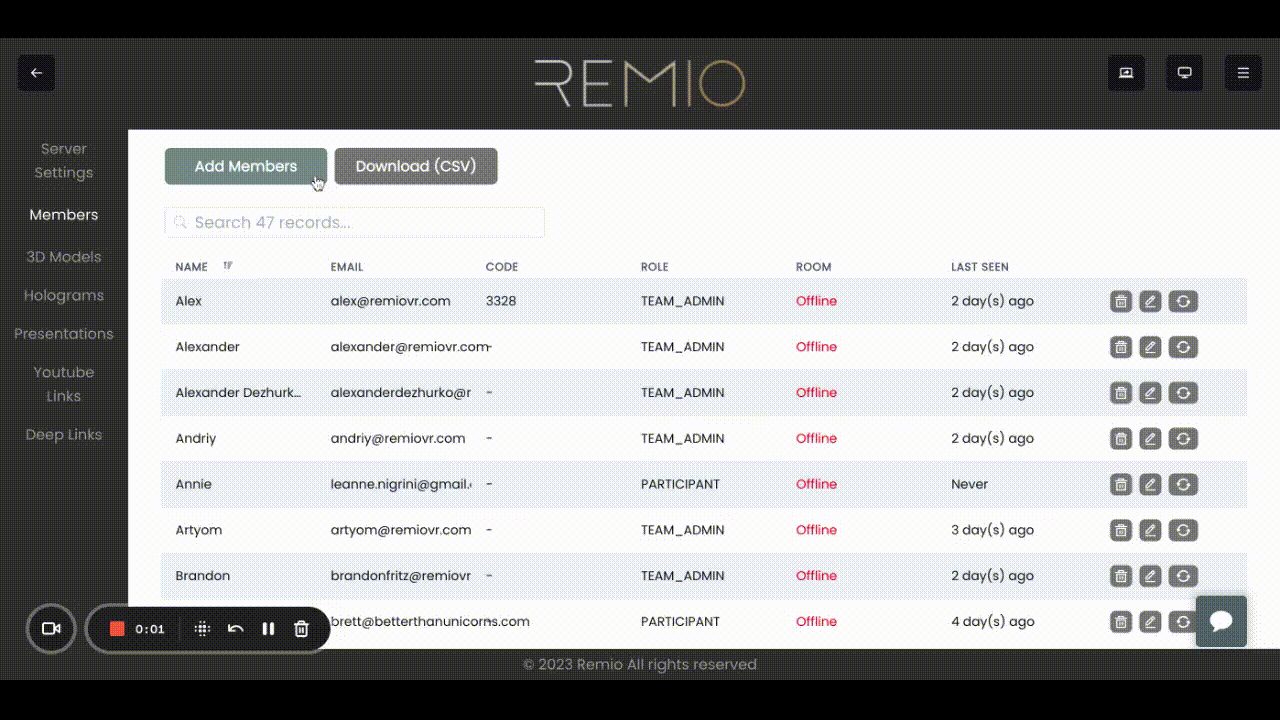Reset Artyom's code via the refresh icon

point(1183,530)
